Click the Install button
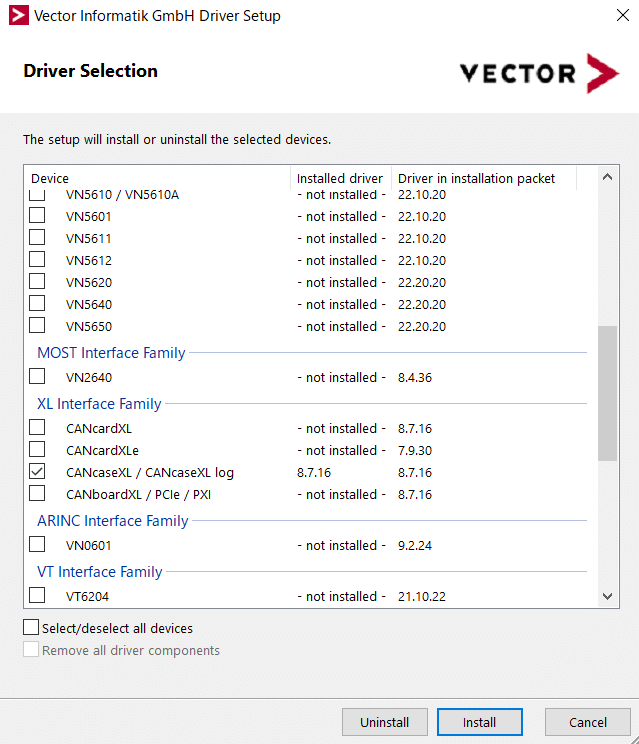This screenshot has width=639, height=744. (x=479, y=722)
